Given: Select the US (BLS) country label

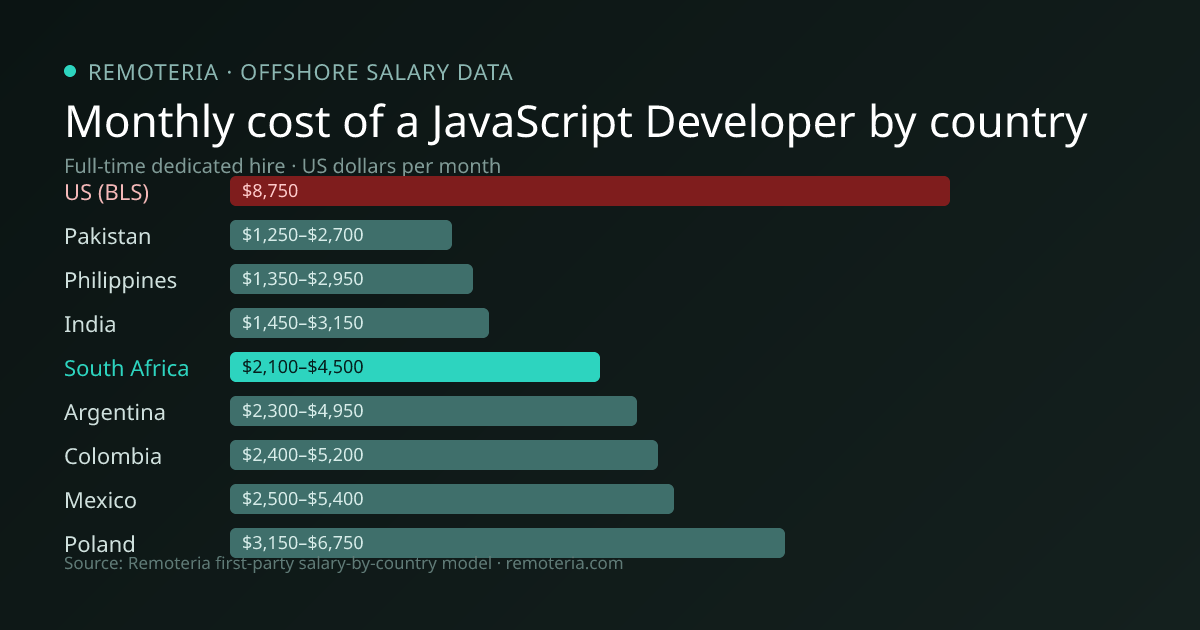Looking at the screenshot, I should pyautogui.click(x=106, y=192).
